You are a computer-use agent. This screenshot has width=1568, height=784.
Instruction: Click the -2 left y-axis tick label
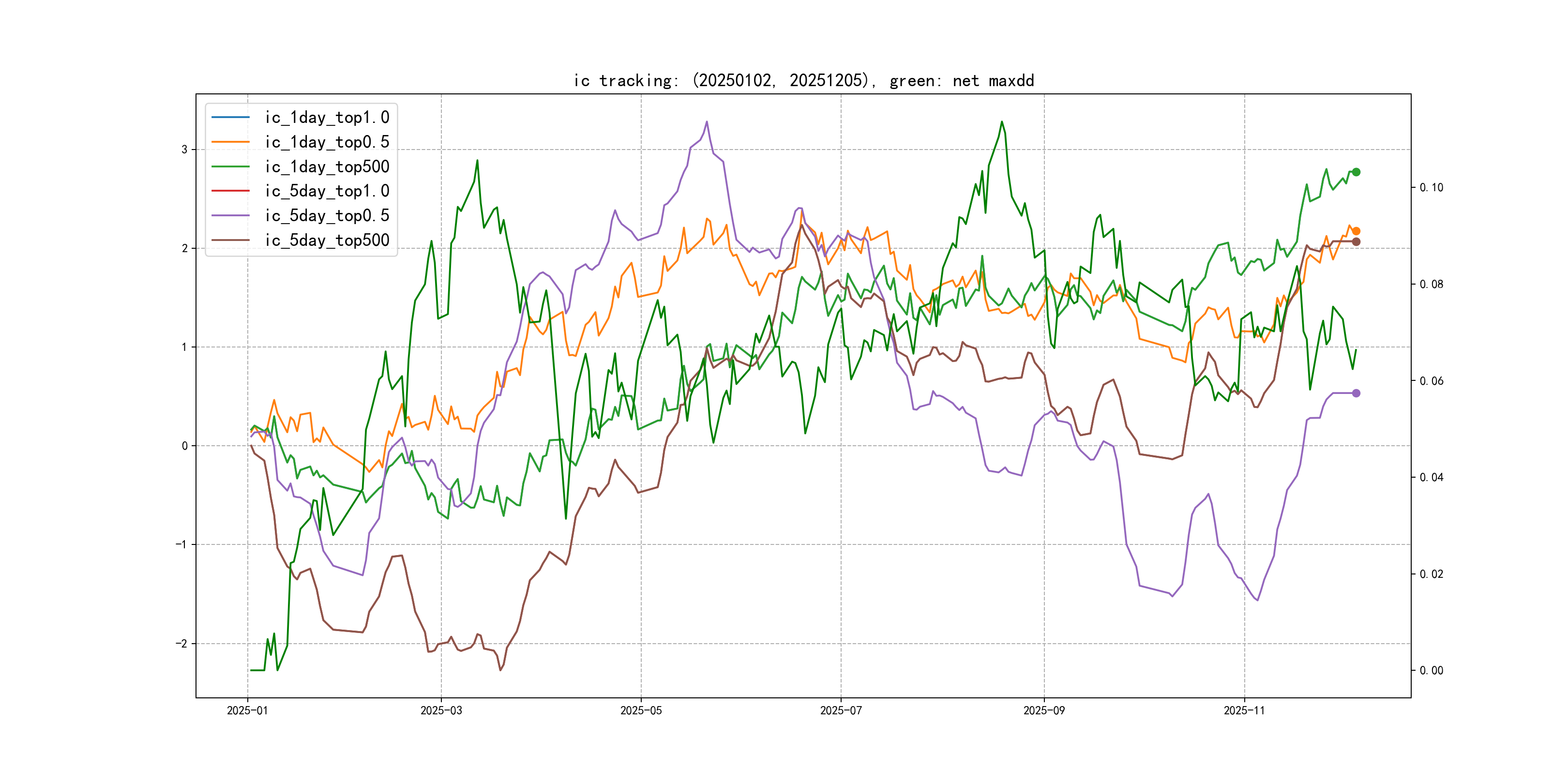tap(181, 643)
